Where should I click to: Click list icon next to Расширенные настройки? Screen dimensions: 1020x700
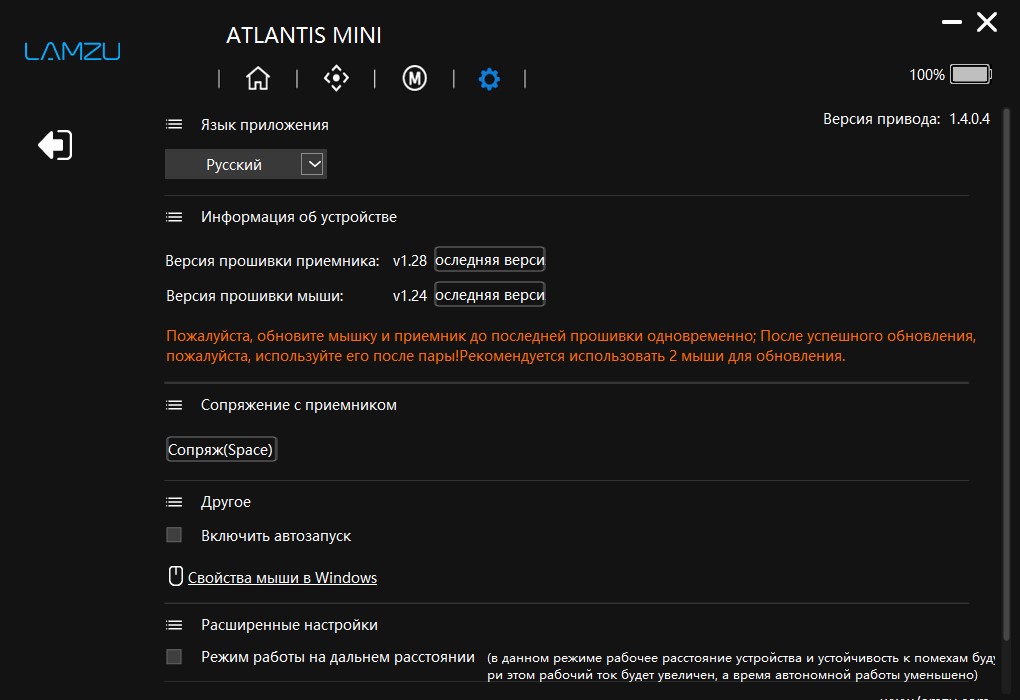pyautogui.click(x=174, y=625)
